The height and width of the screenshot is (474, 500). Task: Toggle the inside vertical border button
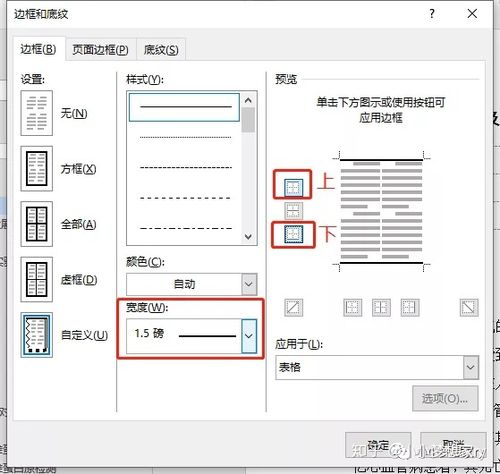coord(381,307)
